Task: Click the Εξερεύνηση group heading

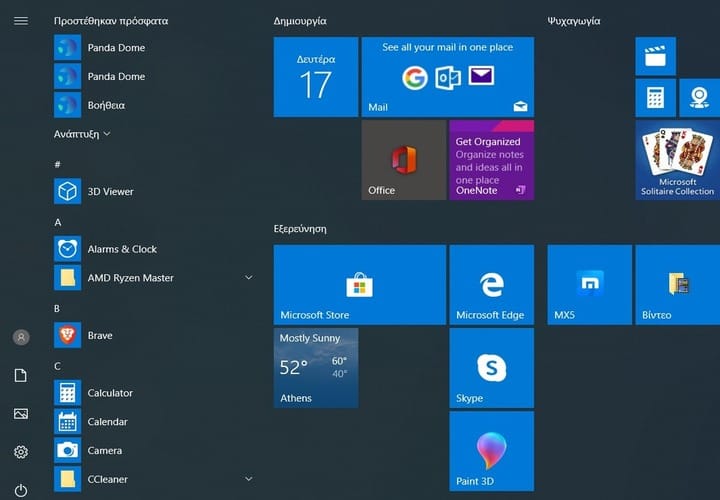Action: 300,229
